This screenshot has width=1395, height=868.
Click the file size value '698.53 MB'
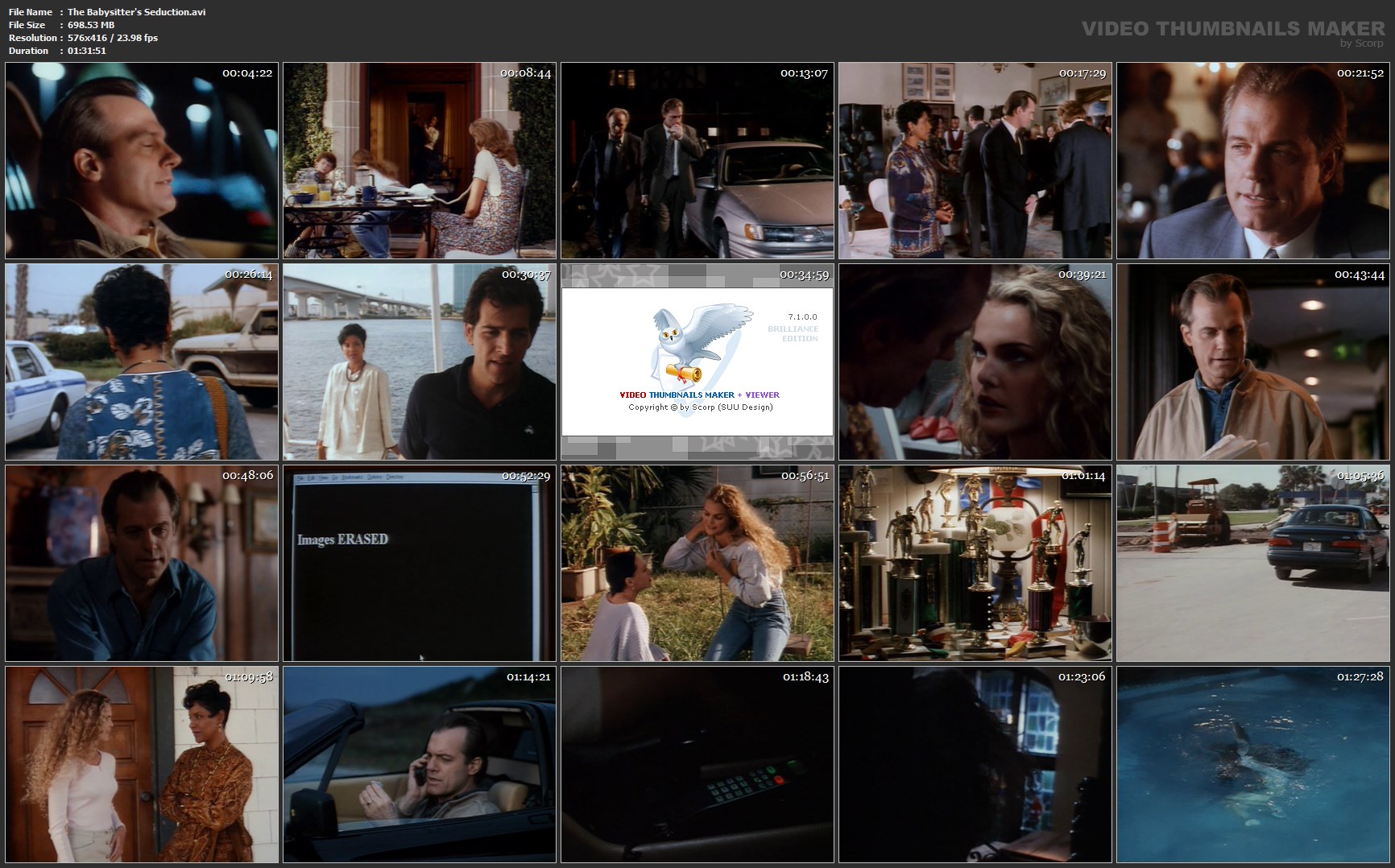(91, 25)
